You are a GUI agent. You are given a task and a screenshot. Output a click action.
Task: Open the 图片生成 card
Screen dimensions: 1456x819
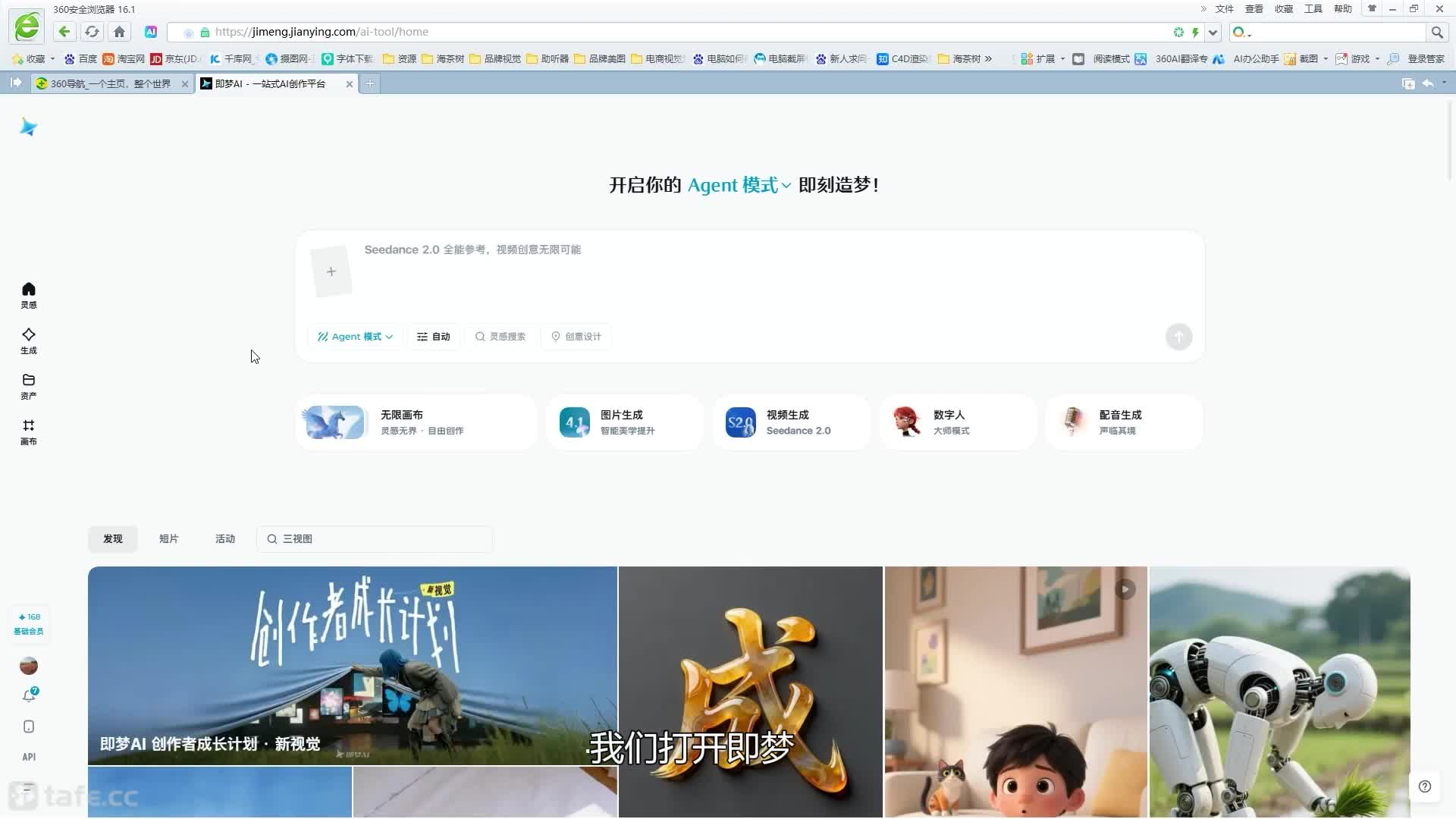[625, 422]
